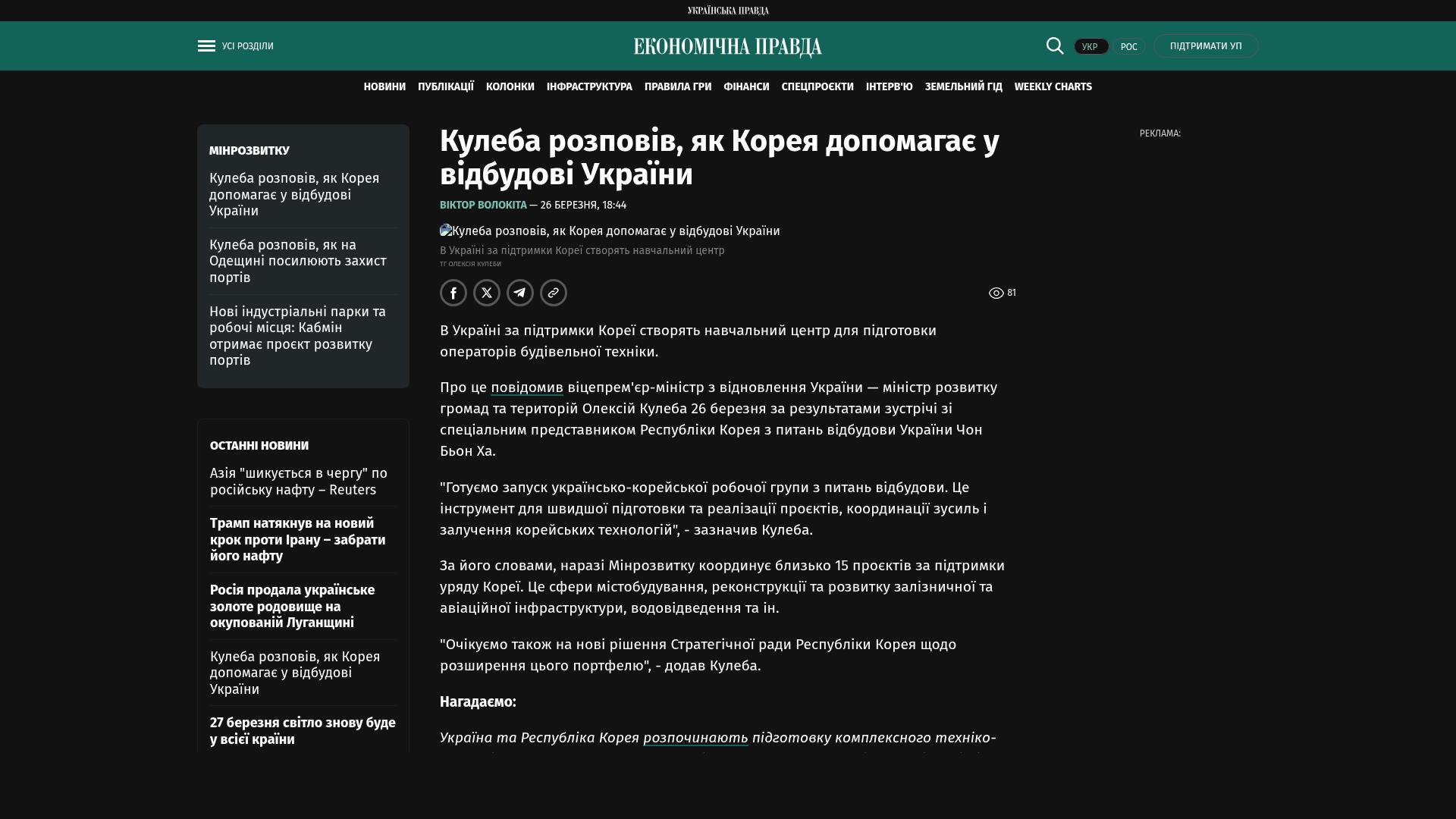Switch language to УКР

click(x=1090, y=47)
